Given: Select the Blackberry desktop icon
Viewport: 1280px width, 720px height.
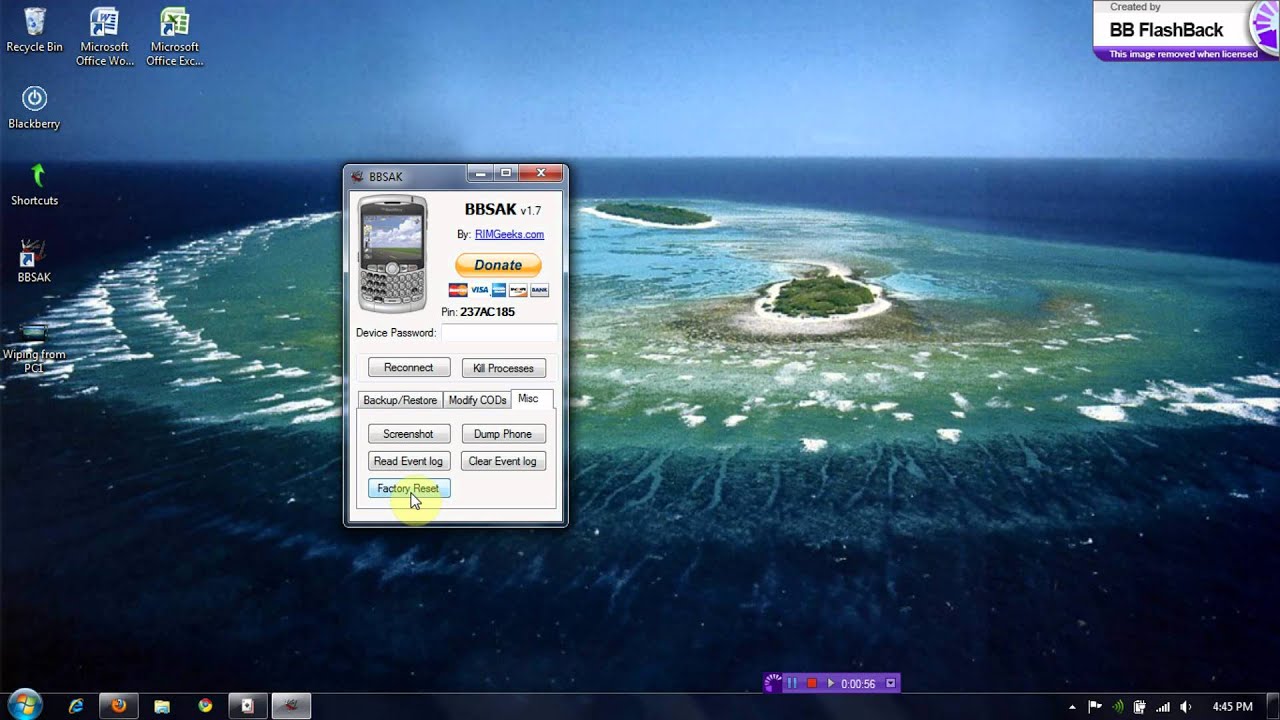Looking at the screenshot, I should tap(34, 108).
